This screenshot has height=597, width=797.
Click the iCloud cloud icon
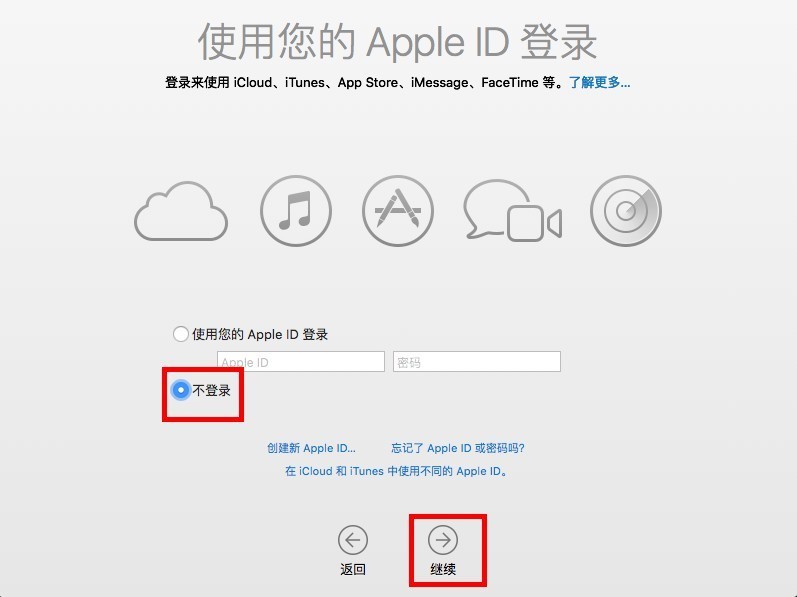tap(181, 211)
